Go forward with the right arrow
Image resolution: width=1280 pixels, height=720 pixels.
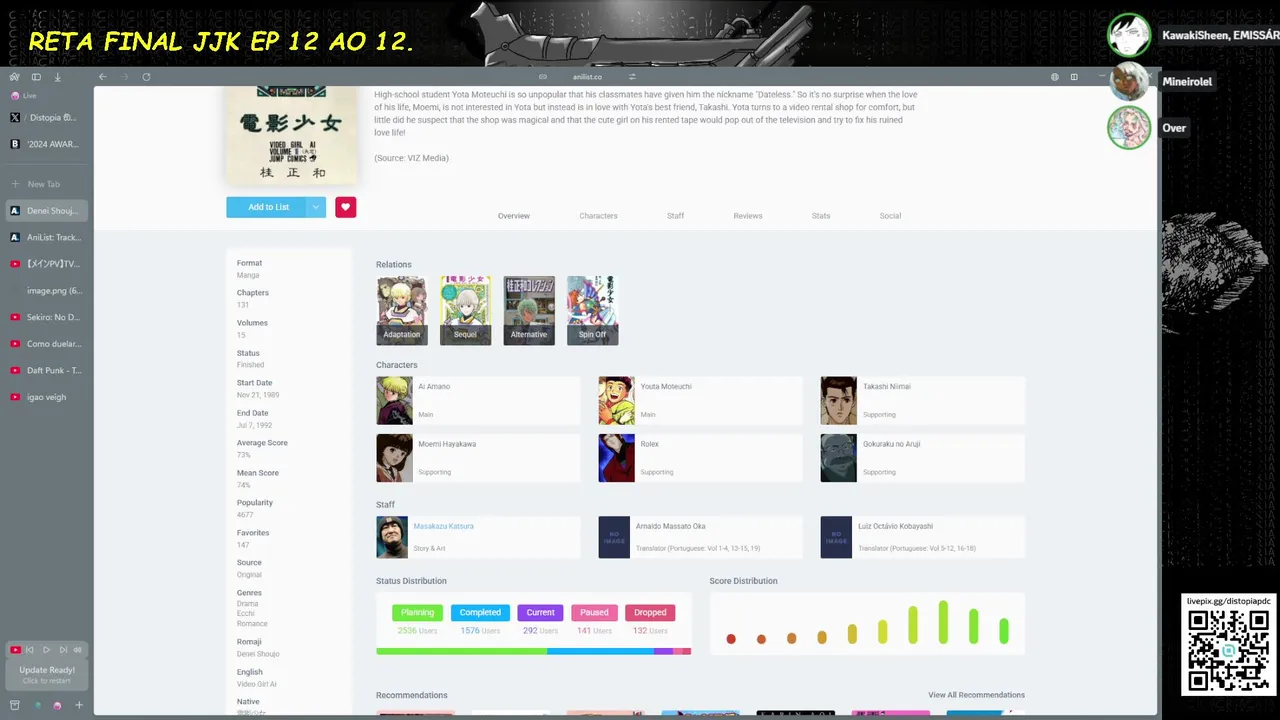click(x=125, y=77)
